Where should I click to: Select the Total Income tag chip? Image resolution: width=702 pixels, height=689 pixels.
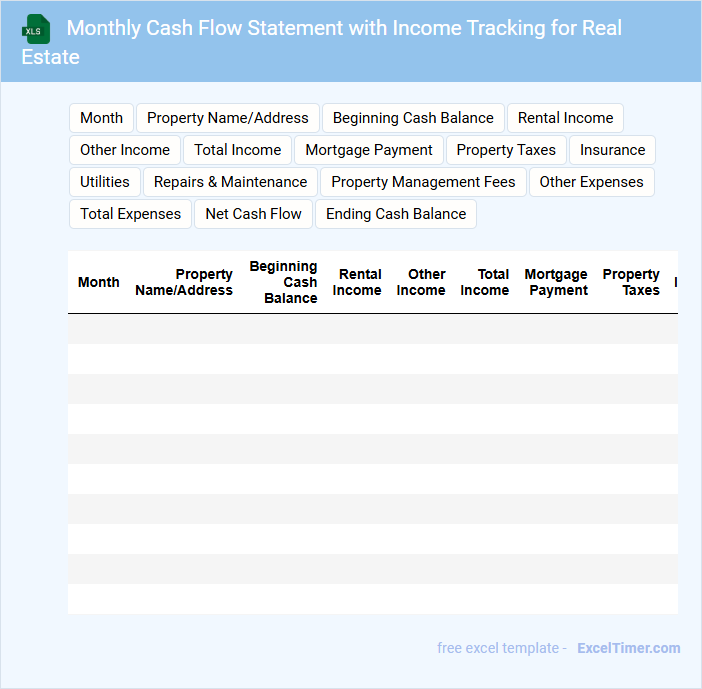[237, 150]
